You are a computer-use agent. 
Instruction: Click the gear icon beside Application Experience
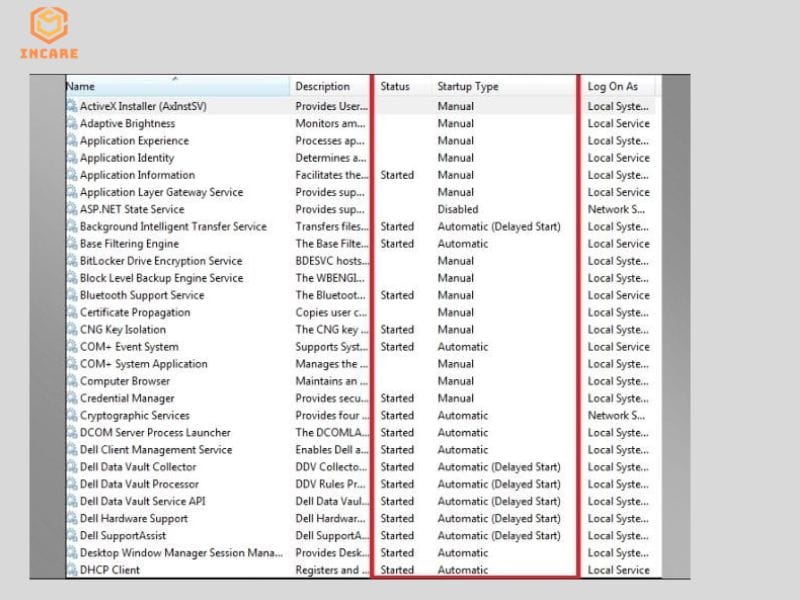(x=72, y=141)
